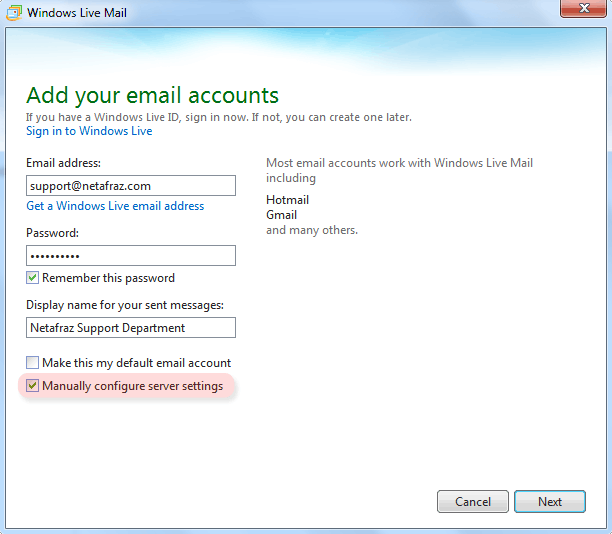Click the Email address: label
Viewport: 612px width, 534px height.
tap(63, 163)
